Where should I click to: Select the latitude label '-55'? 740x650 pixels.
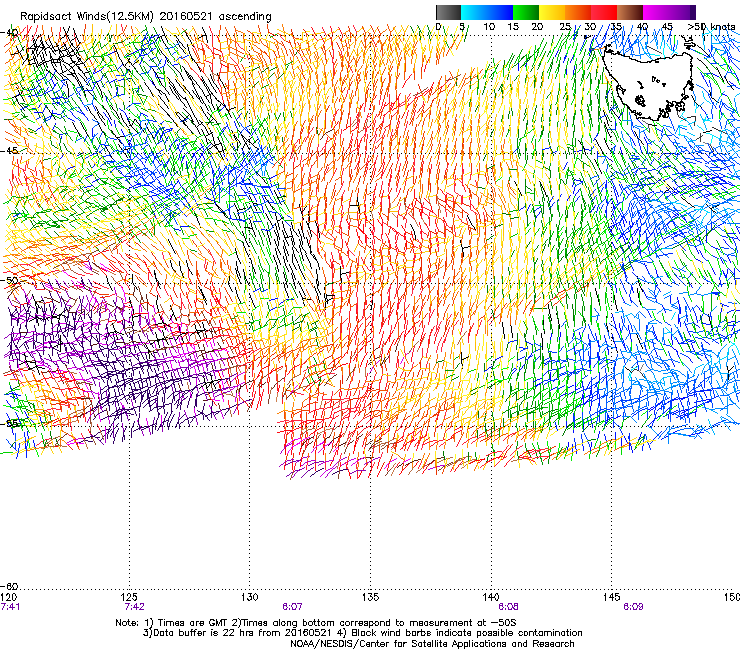coord(10,423)
